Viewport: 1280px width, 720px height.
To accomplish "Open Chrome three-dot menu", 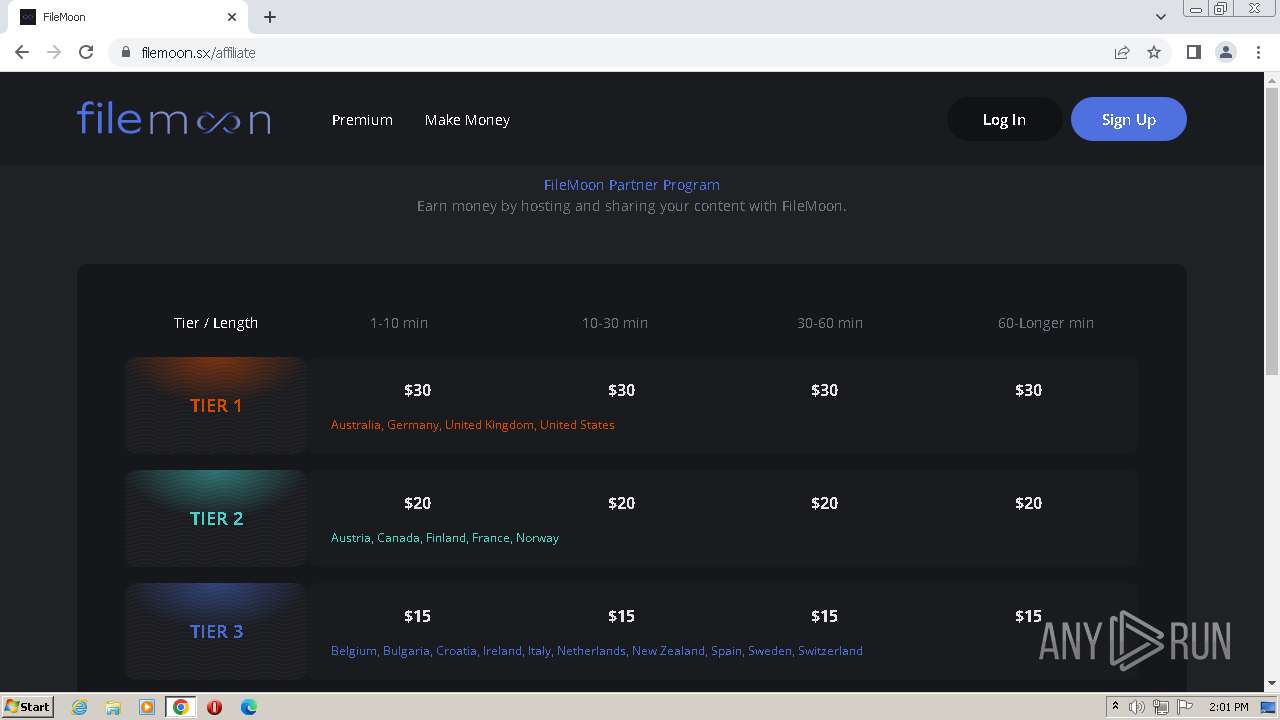I will pos(1258,52).
